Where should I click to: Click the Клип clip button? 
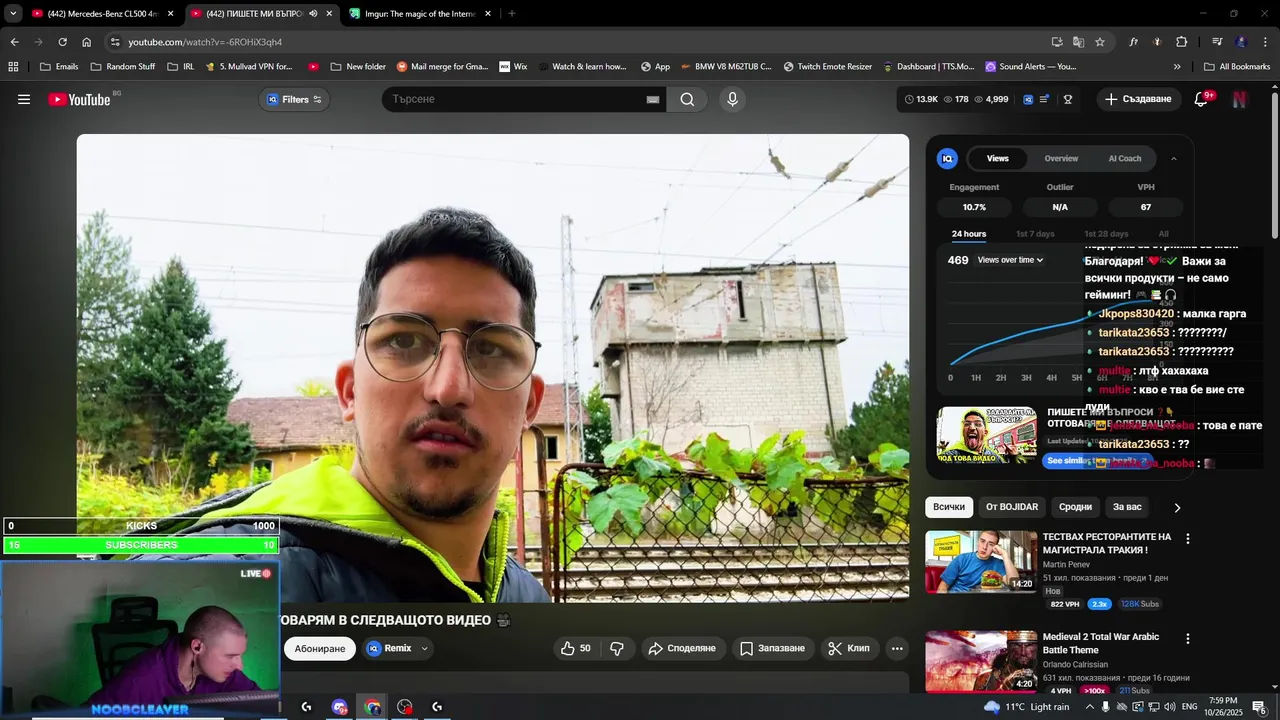click(849, 648)
